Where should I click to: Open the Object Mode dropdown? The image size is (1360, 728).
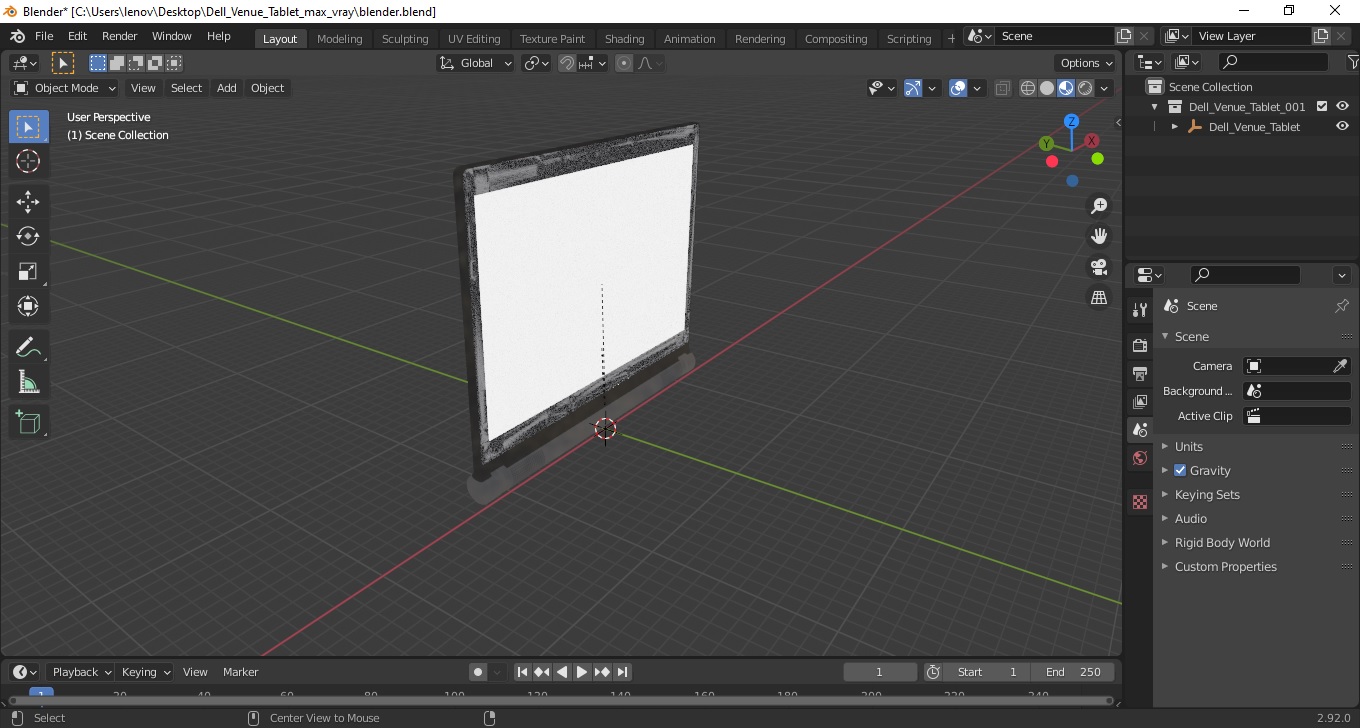point(65,88)
